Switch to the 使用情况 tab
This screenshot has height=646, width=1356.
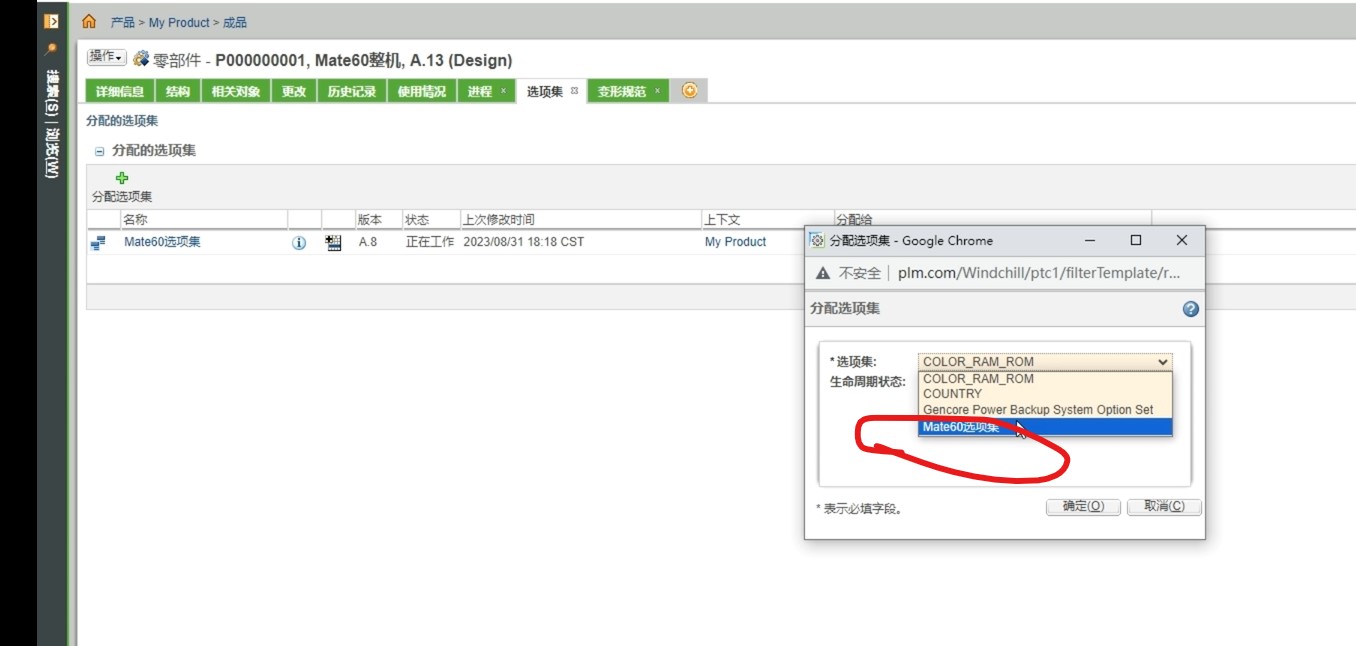(421, 91)
